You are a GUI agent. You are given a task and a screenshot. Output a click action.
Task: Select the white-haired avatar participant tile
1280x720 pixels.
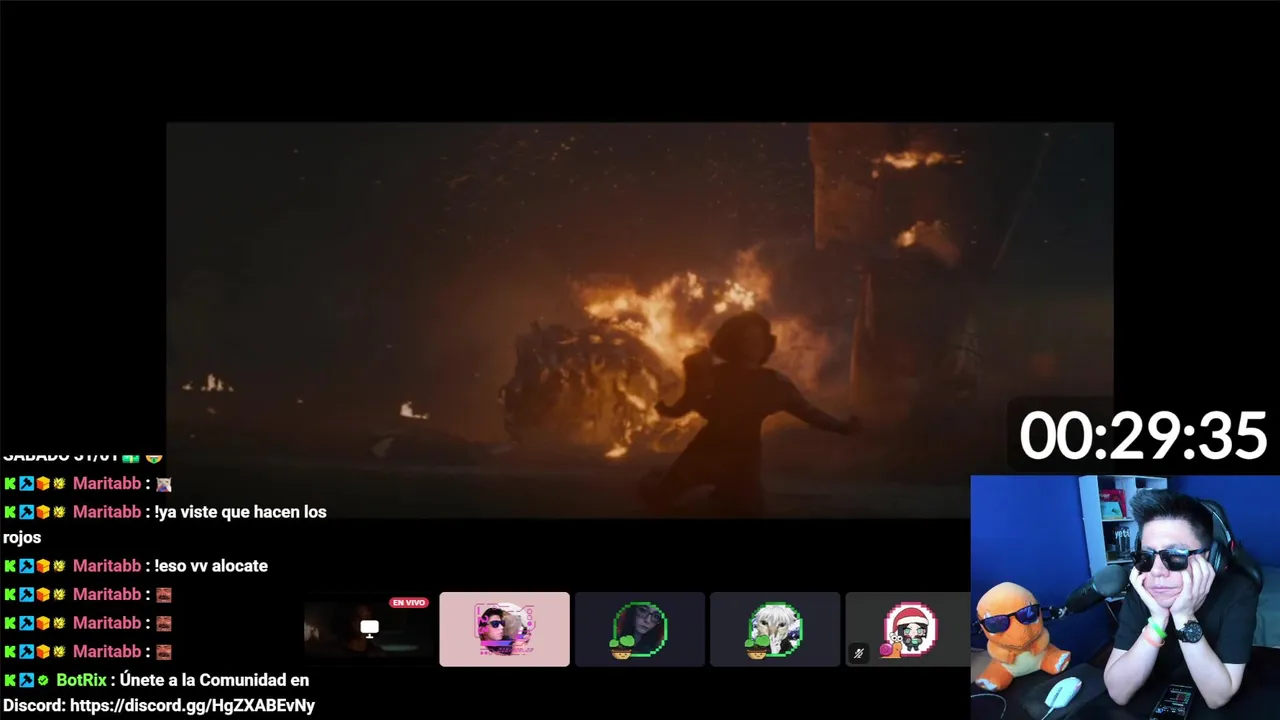[775, 629]
